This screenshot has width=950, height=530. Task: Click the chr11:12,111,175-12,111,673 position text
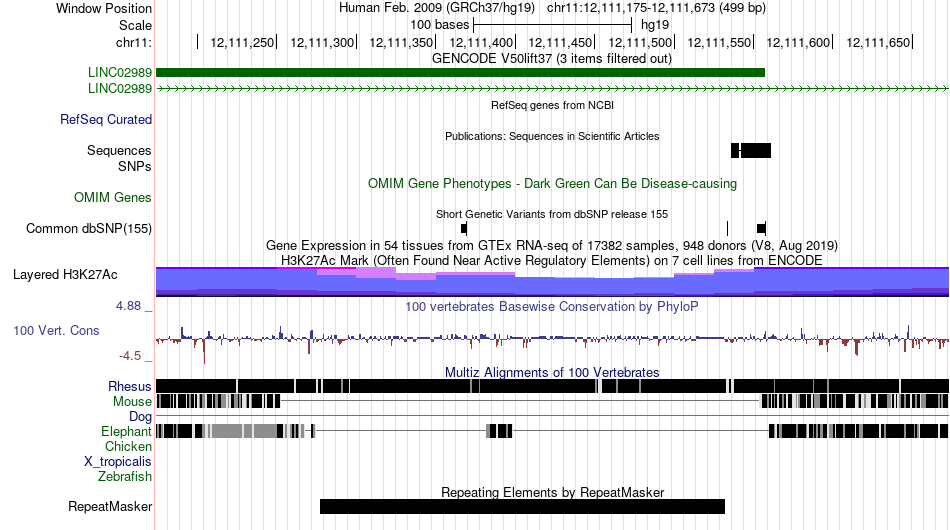656,8
